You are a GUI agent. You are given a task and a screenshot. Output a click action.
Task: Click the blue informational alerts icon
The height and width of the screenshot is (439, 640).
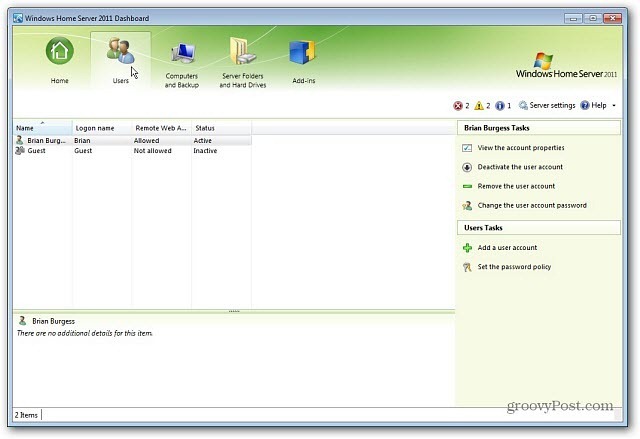click(502, 105)
